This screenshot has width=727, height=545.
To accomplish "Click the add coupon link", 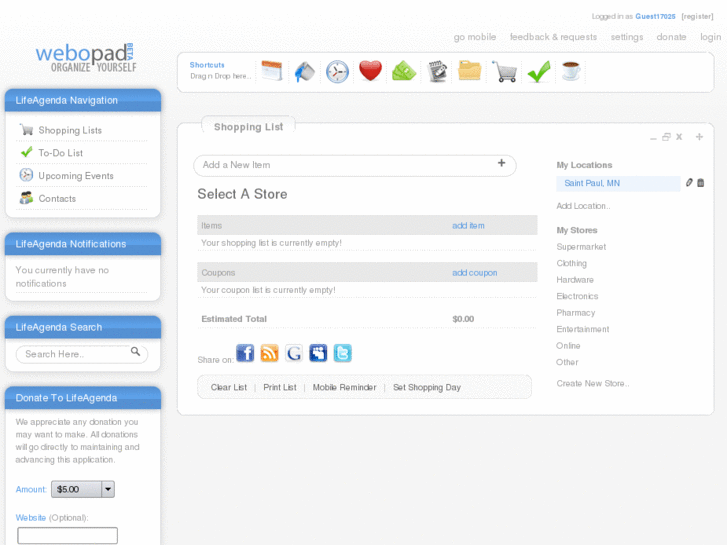I will click(x=474, y=273).
